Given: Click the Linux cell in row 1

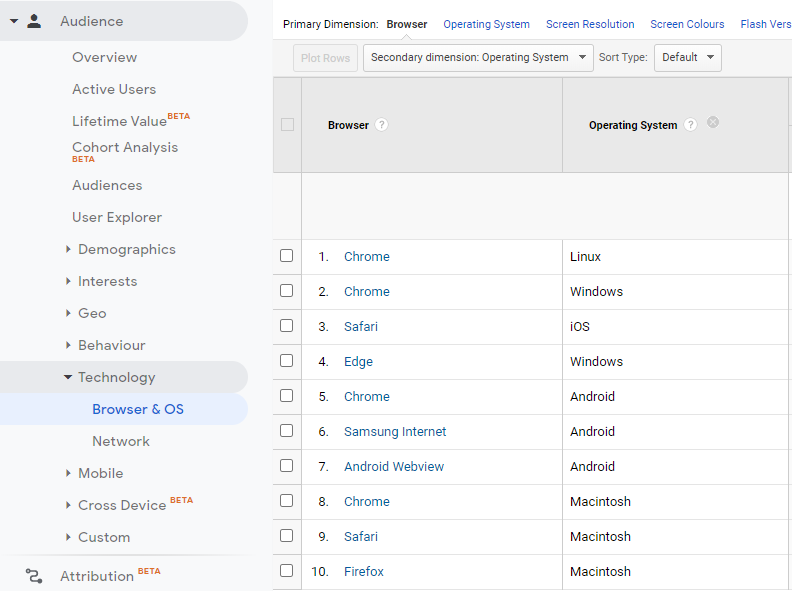Looking at the screenshot, I should coord(585,257).
